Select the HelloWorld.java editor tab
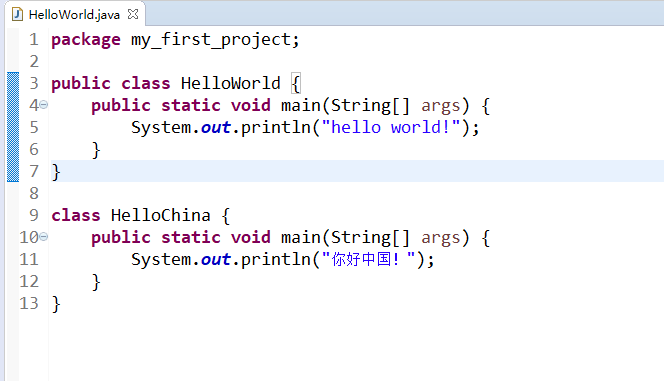Image resolution: width=664 pixels, height=381 pixels. (75, 14)
